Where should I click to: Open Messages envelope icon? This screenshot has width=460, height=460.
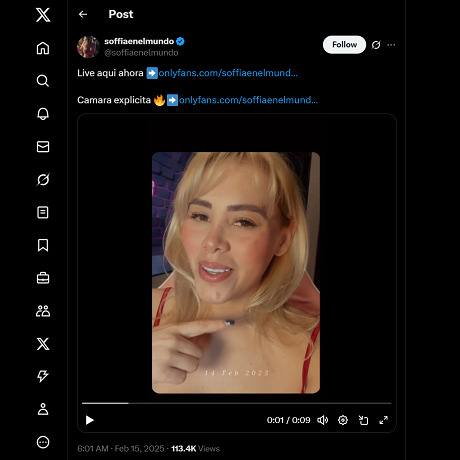(43, 147)
